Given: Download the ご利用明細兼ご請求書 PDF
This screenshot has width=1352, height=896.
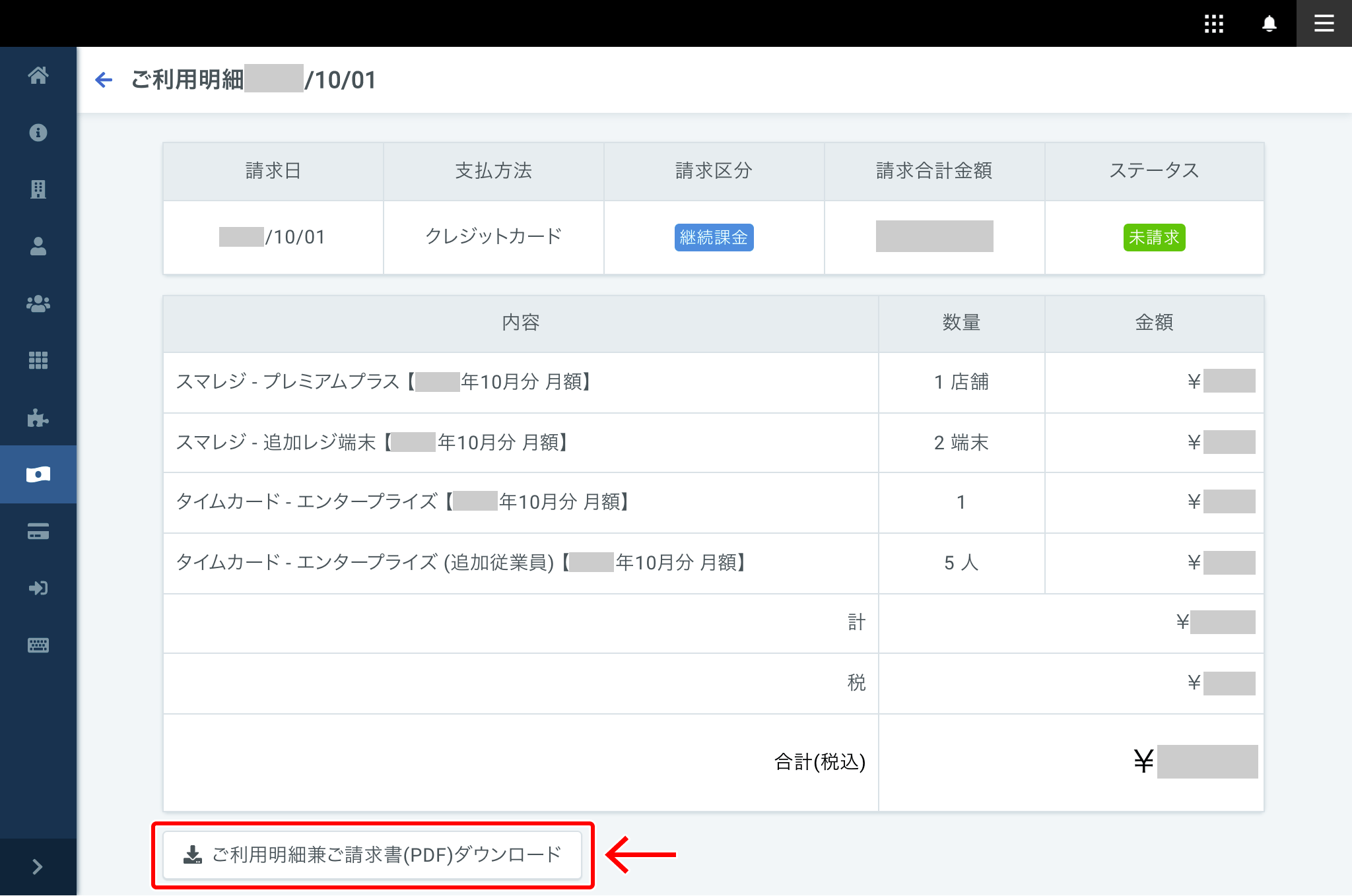Looking at the screenshot, I should coord(373,854).
